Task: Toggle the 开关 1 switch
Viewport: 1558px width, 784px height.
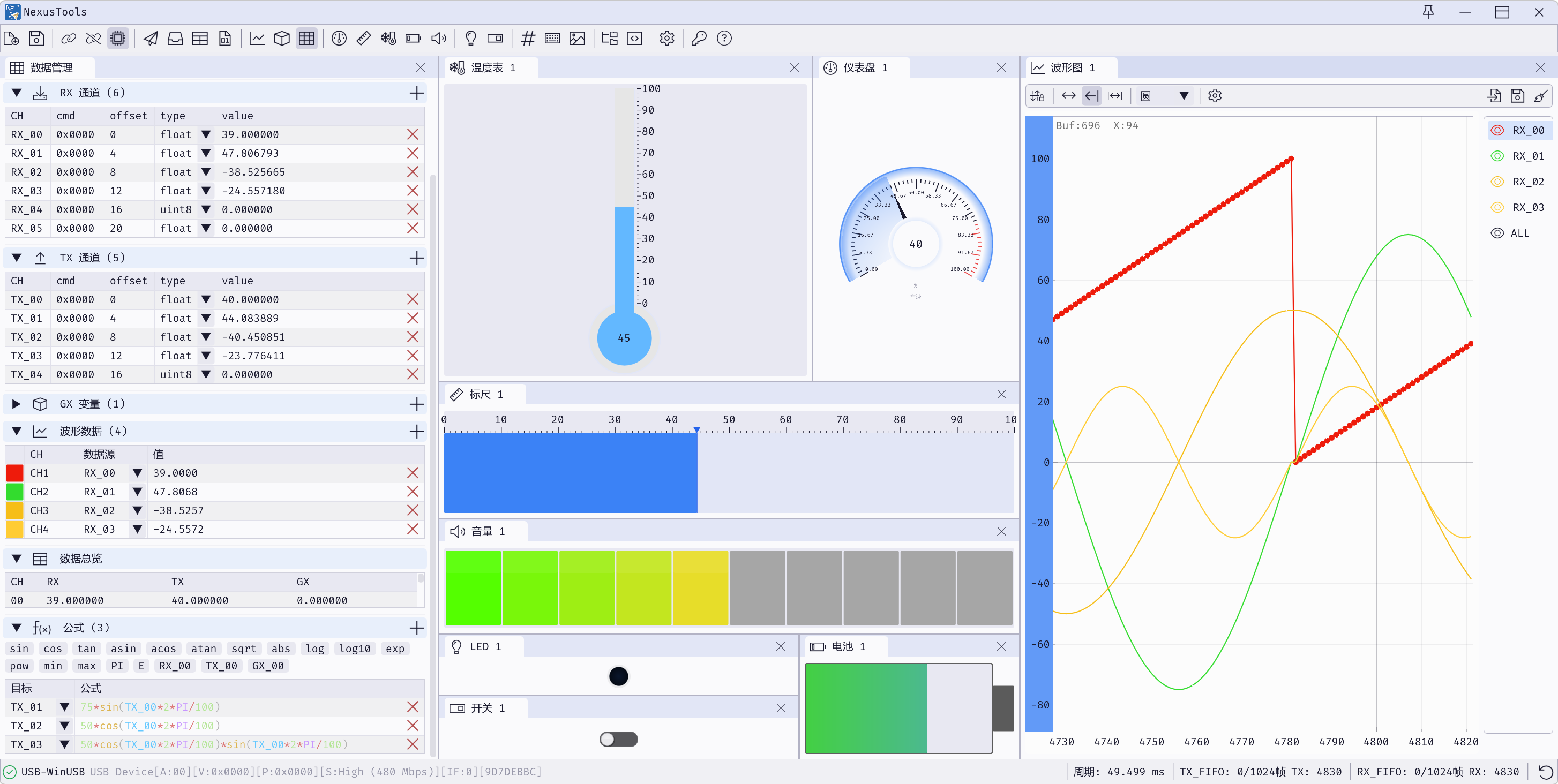Action: pos(618,739)
